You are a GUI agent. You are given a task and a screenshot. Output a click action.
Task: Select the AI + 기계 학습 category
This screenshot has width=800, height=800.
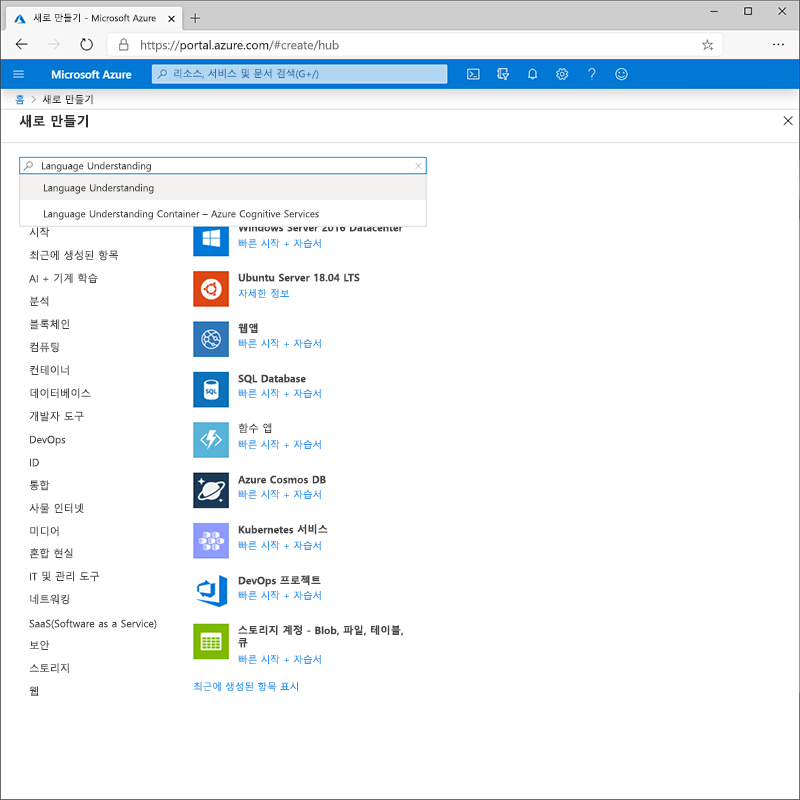[63, 278]
